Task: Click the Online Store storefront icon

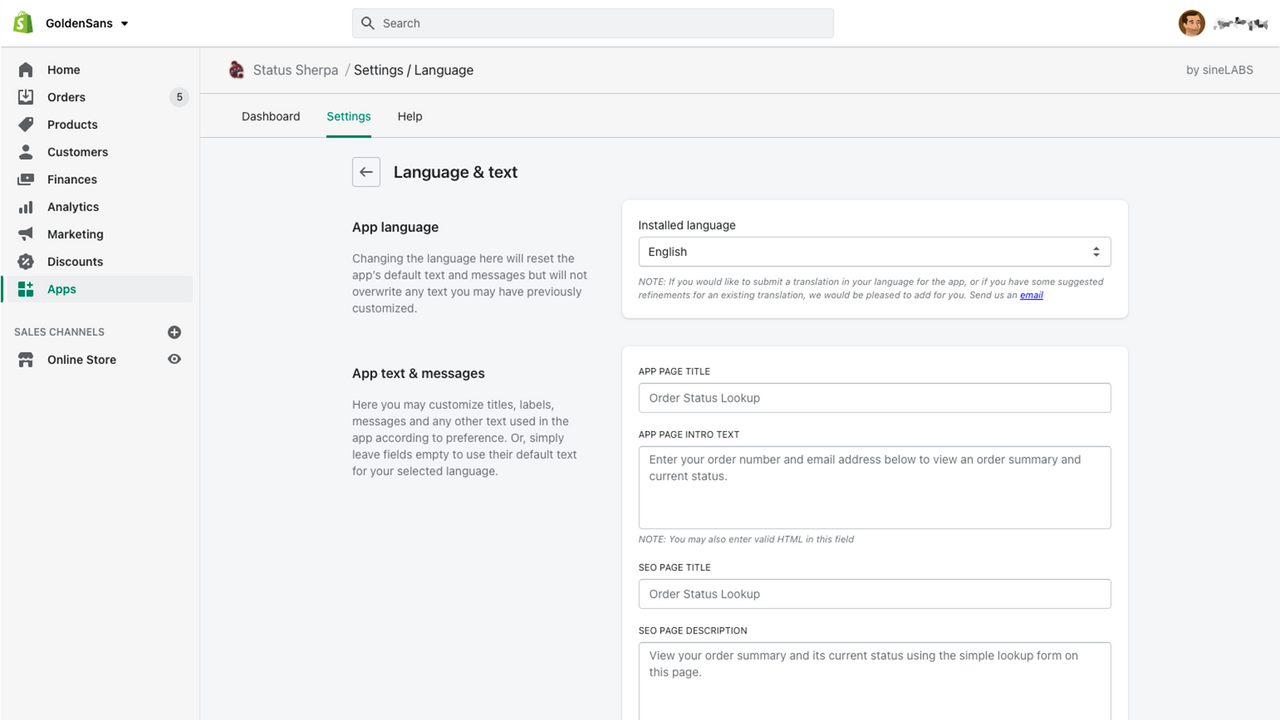Action: pos(26,360)
